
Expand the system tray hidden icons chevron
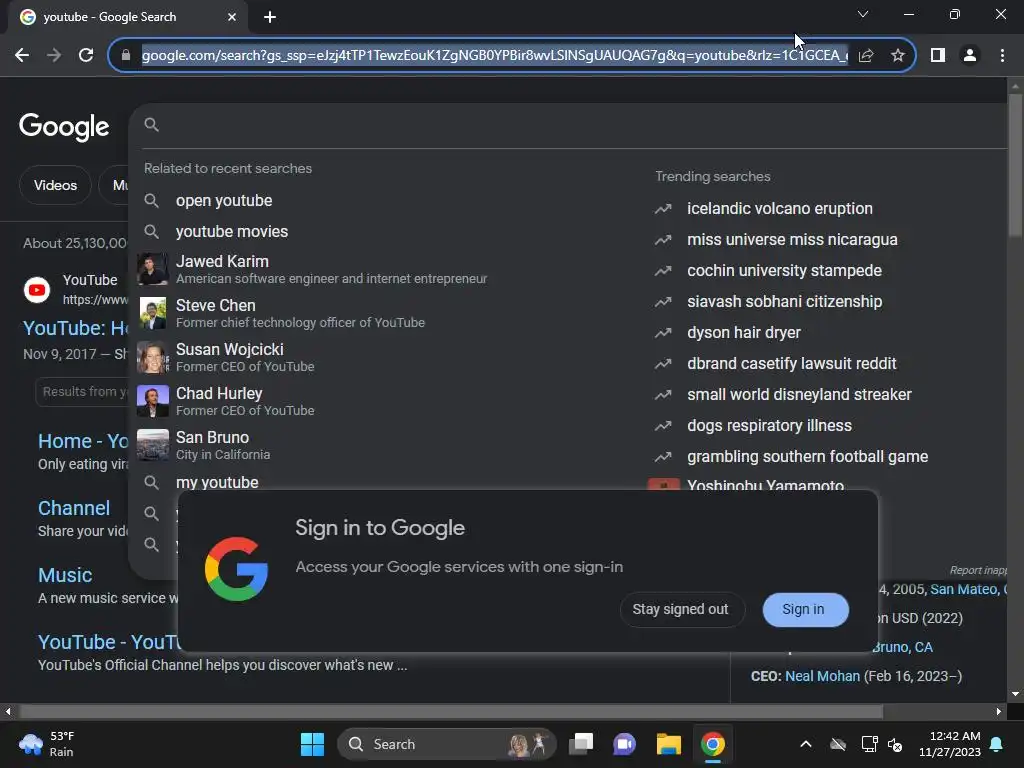[806, 744]
